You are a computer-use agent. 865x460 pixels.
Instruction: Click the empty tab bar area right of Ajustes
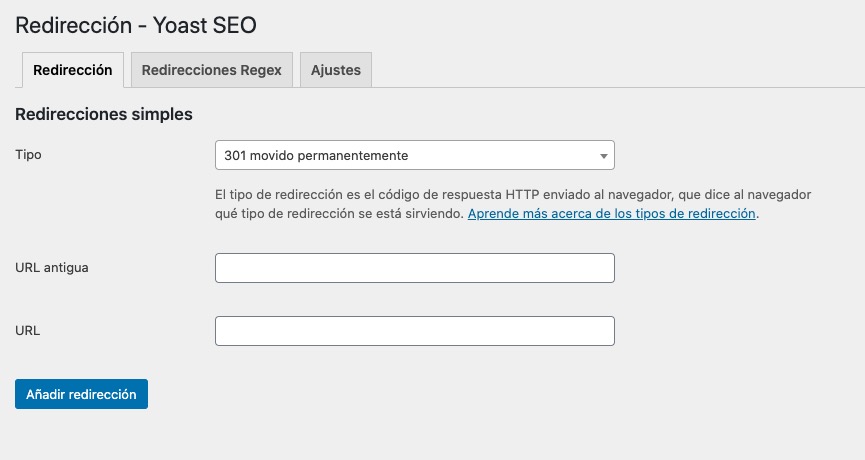600,71
